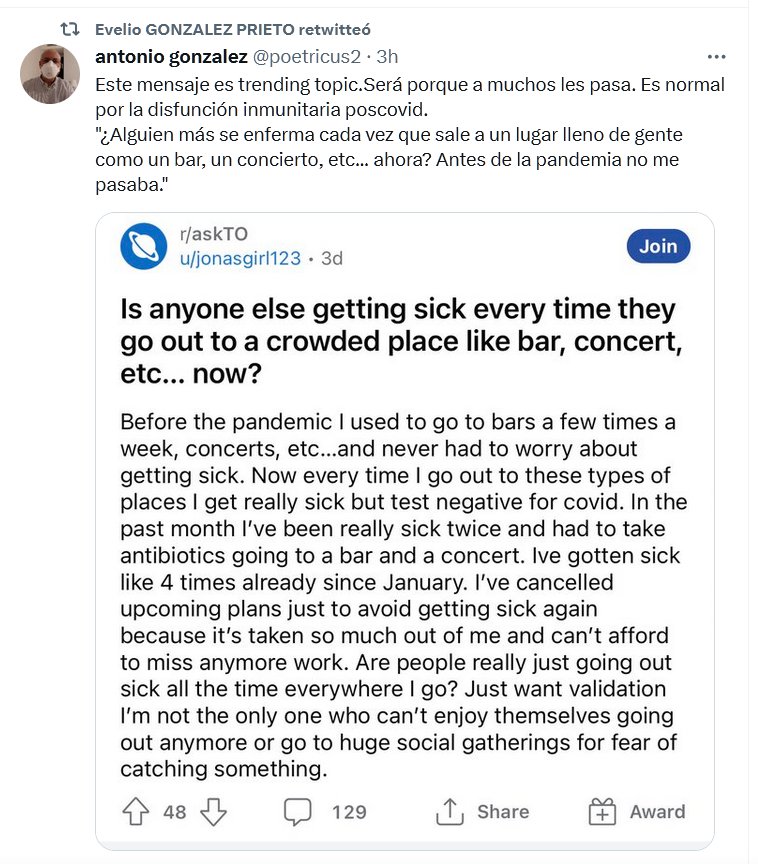Open antonio gonzalez's profile avatar

coord(49,73)
